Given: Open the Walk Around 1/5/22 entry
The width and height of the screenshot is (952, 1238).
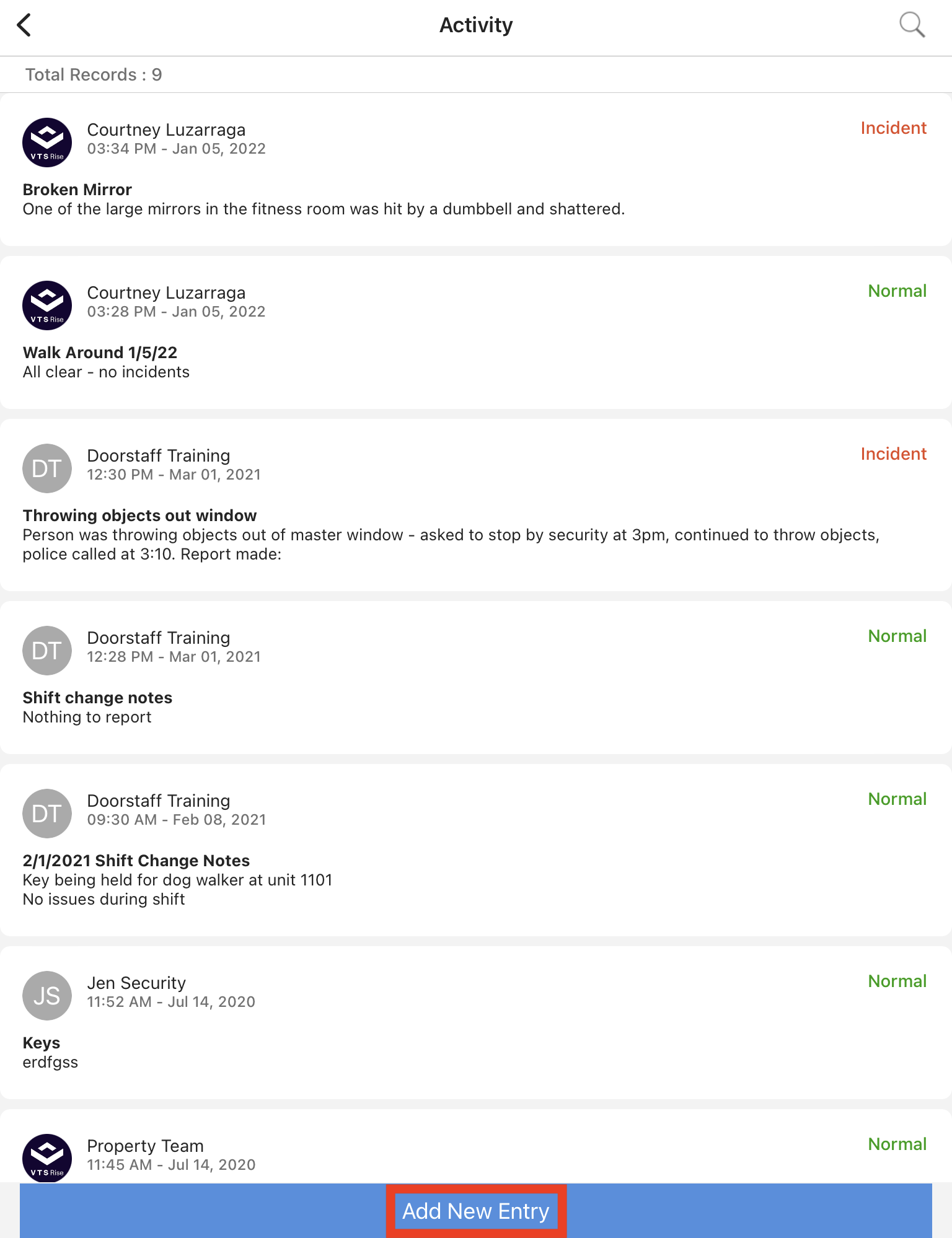Looking at the screenshot, I should (100, 353).
